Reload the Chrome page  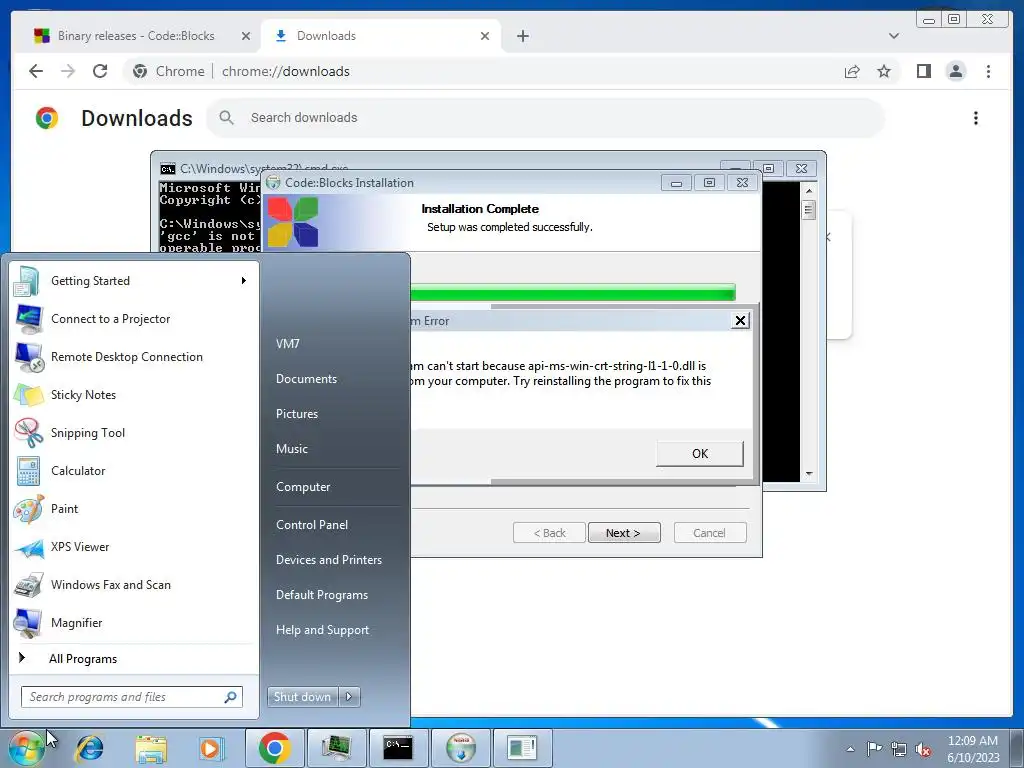click(x=100, y=71)
